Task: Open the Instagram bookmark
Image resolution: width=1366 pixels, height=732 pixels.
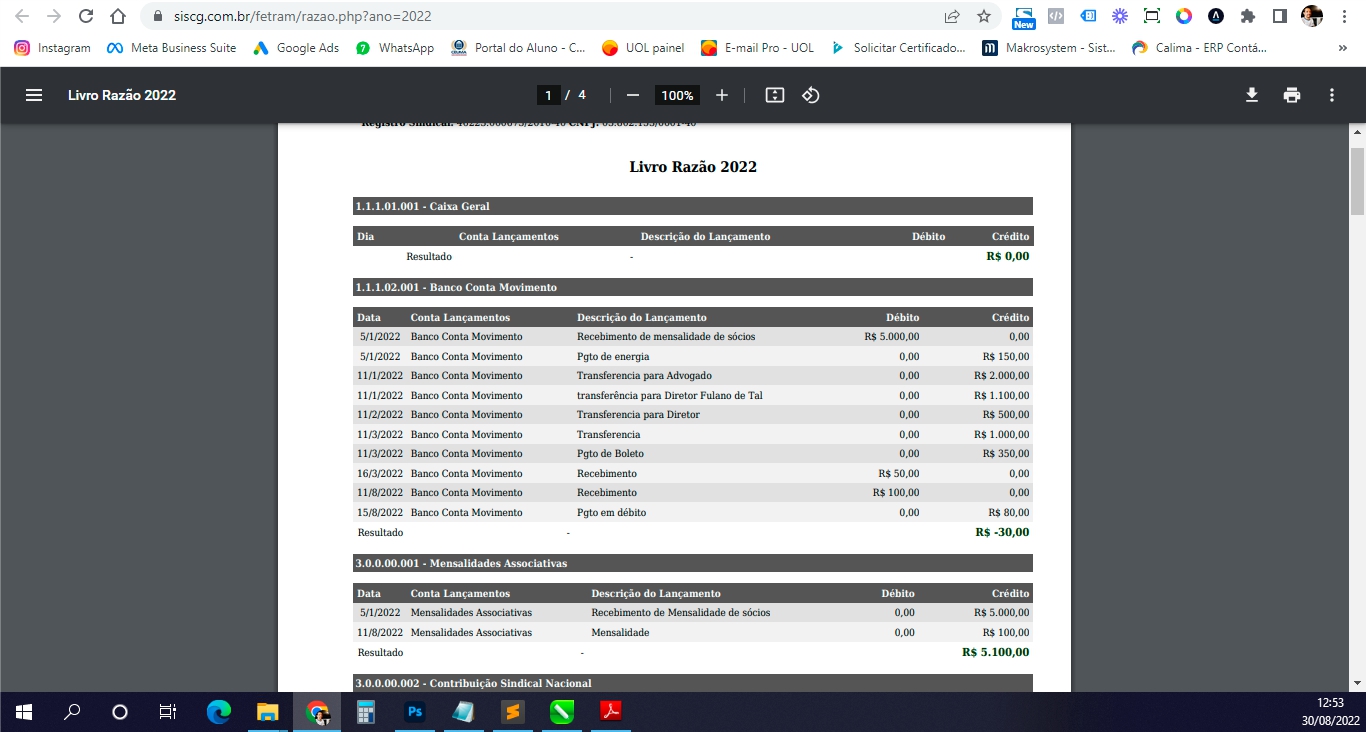Action: 53,47
